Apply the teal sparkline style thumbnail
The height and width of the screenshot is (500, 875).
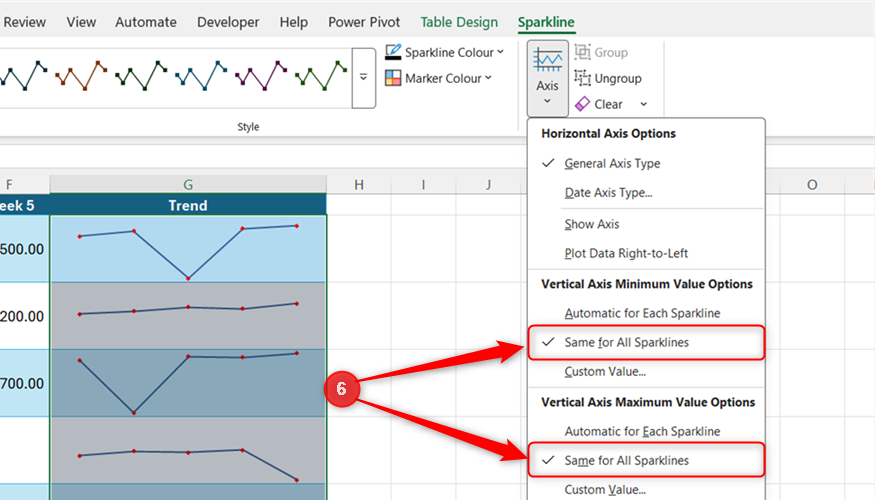[201, 75]
